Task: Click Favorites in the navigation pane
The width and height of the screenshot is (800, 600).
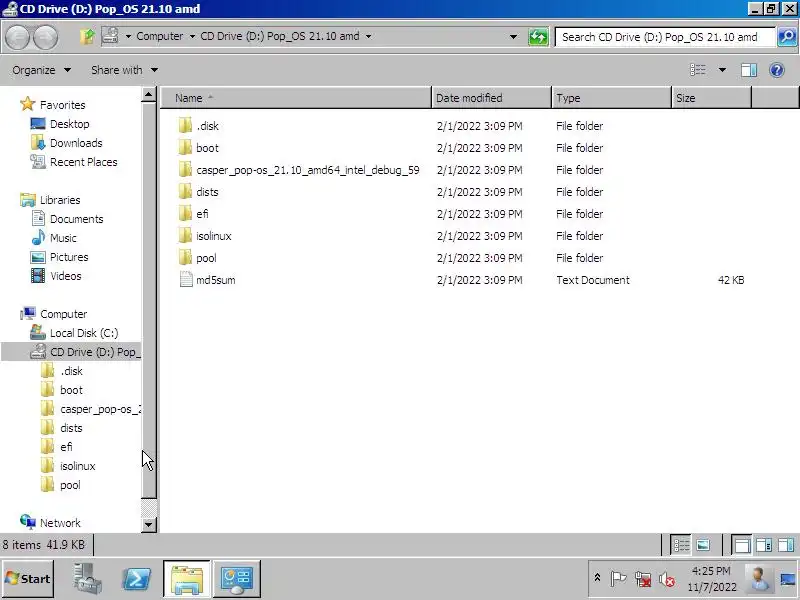Action: click(62, 105)
